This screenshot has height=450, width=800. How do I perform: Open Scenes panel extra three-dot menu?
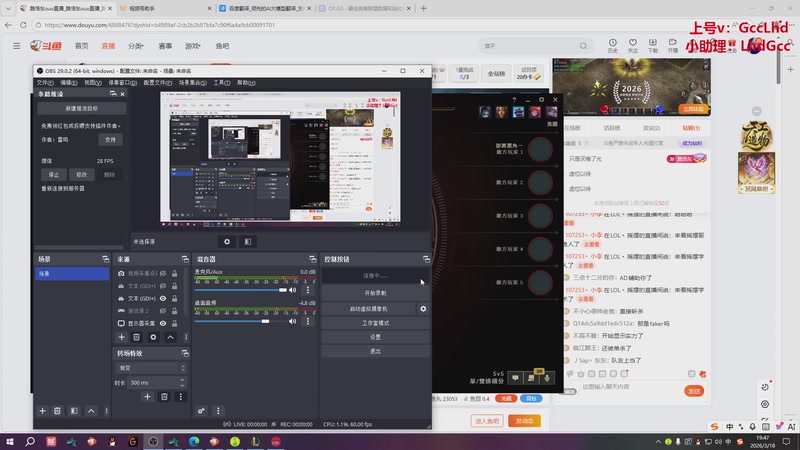point(107,411)
